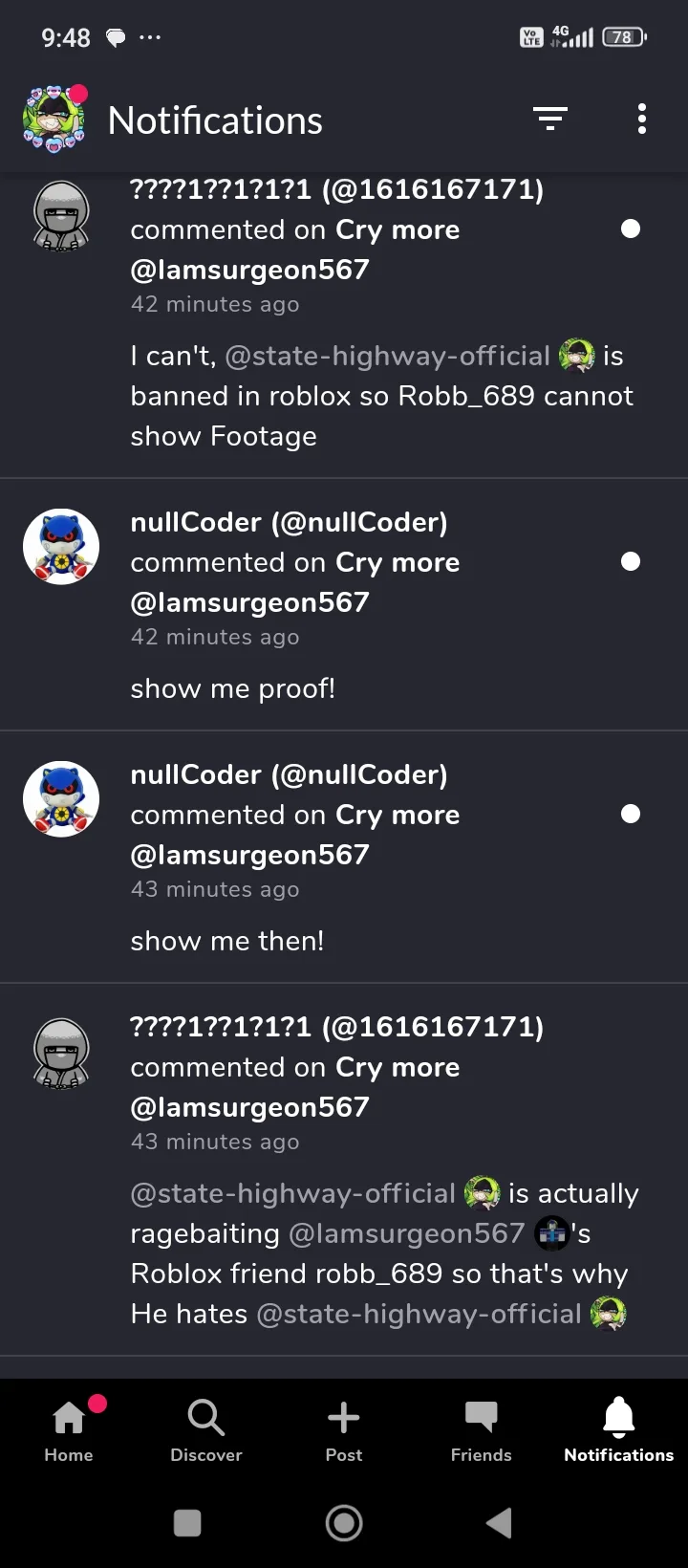Open the three-dot overflow menu
This screenshot has height=1568, width=688.
(642, 119)
